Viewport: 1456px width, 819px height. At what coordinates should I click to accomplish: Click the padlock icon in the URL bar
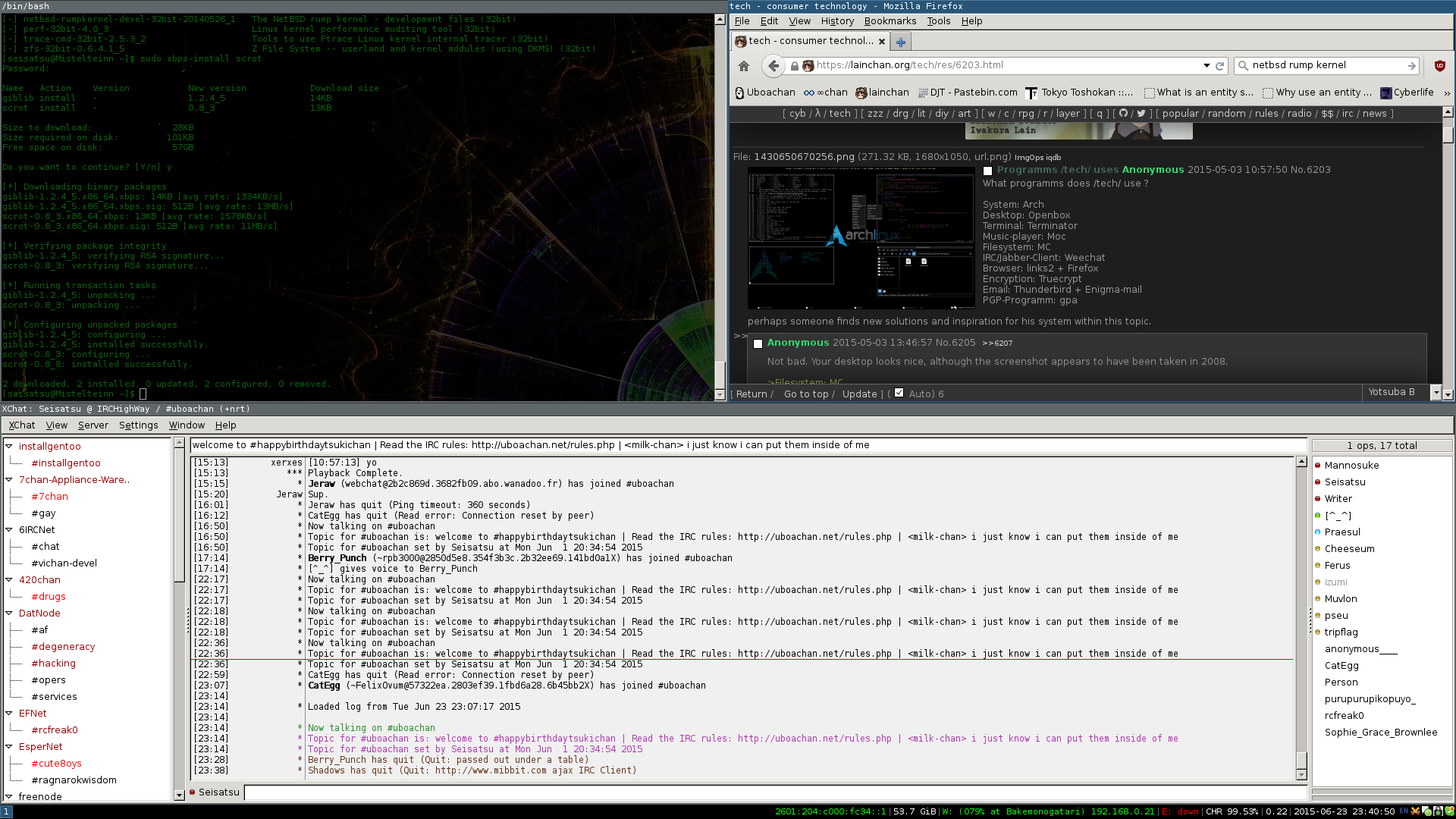(x=794, y=66)
